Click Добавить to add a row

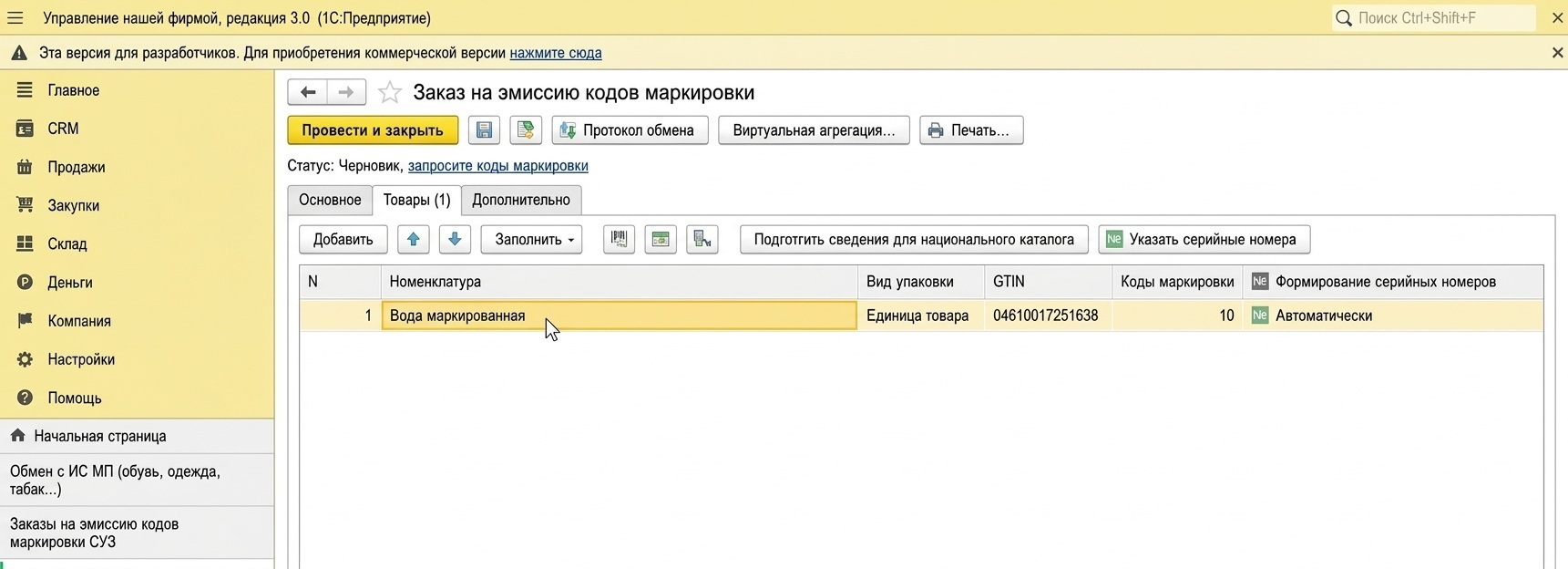[343, 239]
